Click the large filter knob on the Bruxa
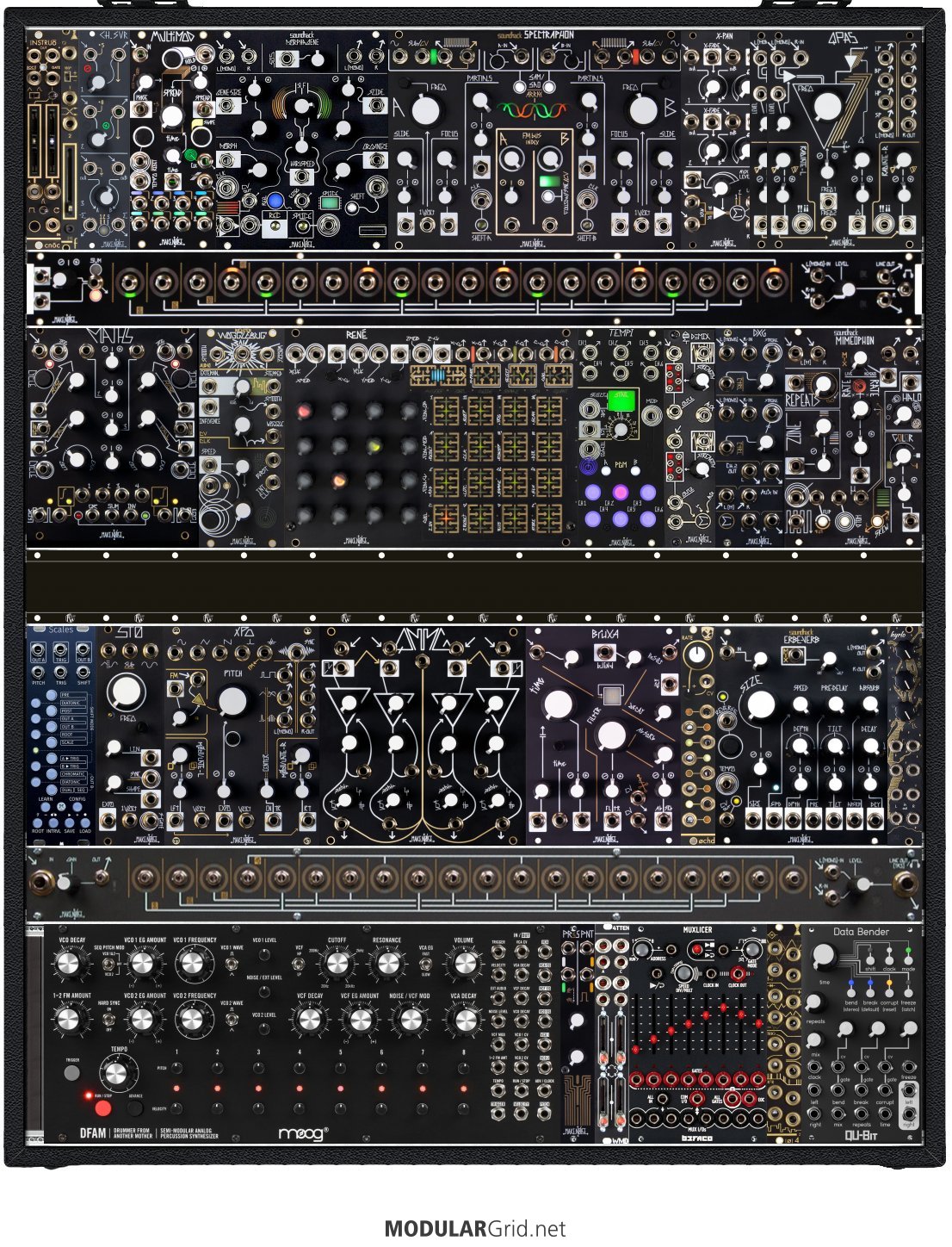The width and height of the screenshot is (952, 1247). point(611,736)
